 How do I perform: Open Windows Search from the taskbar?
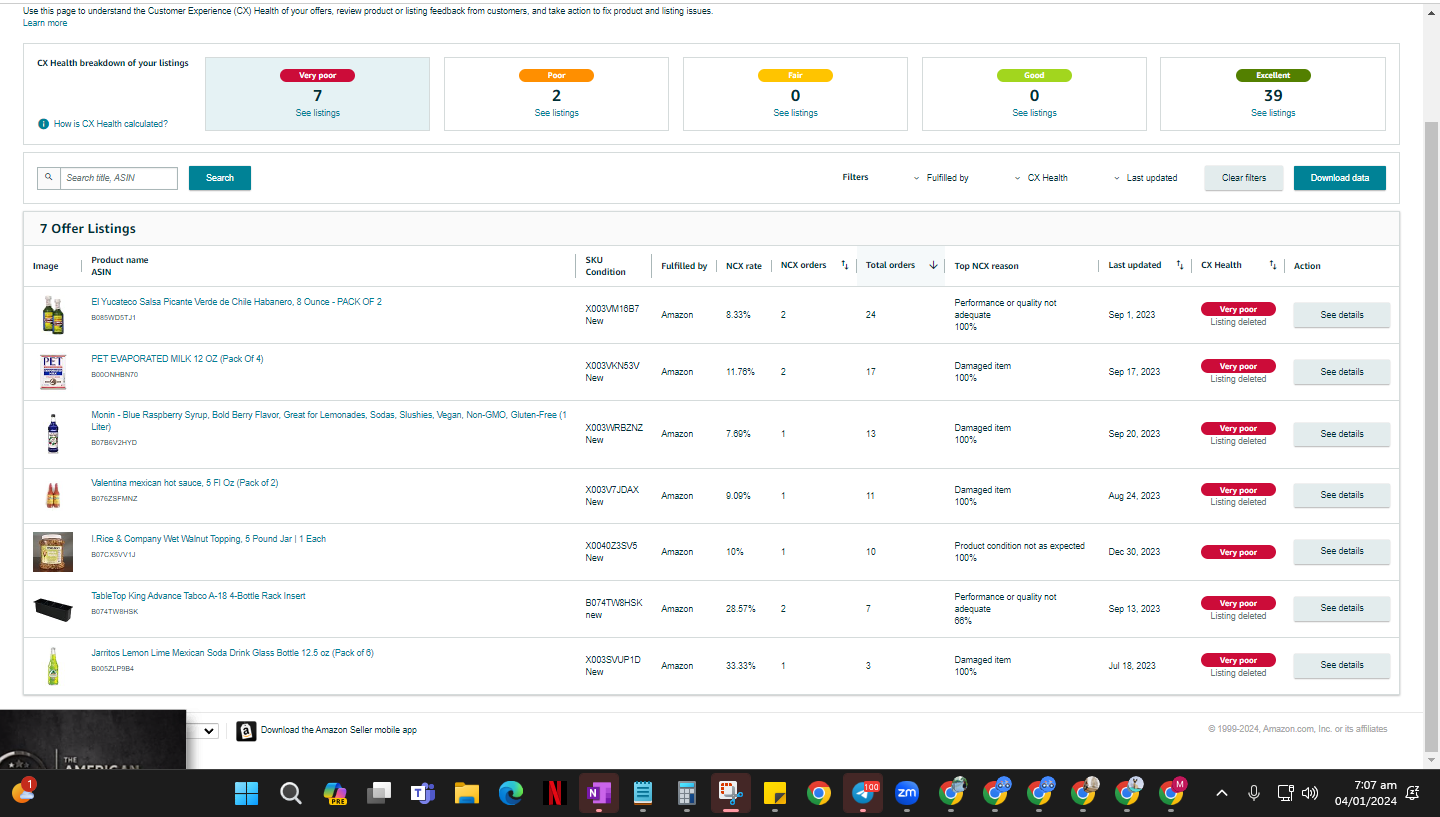[x=290, y=794]
